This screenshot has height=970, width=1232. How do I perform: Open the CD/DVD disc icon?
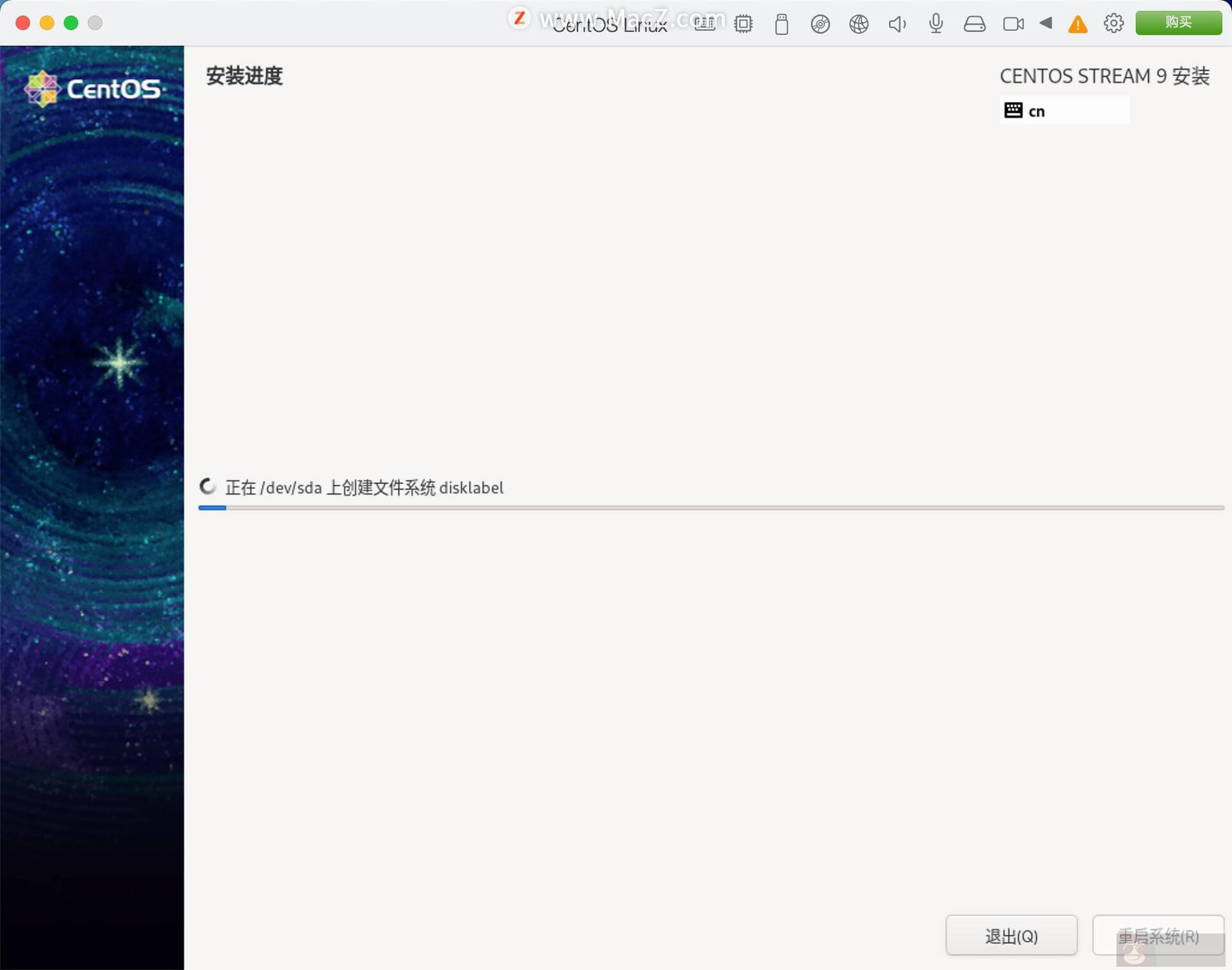(x=820, y=24)
